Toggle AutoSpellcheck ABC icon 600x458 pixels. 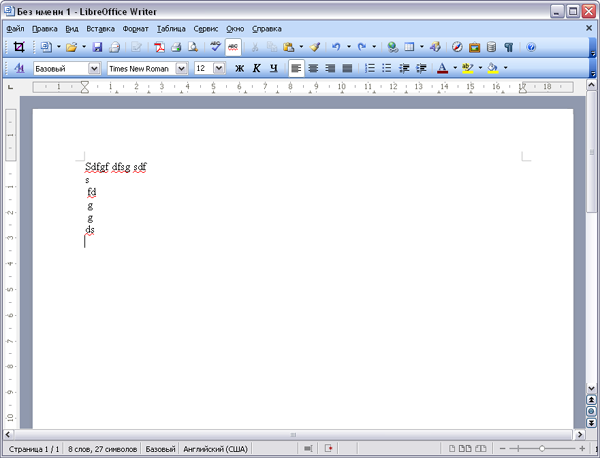[233, 47]
